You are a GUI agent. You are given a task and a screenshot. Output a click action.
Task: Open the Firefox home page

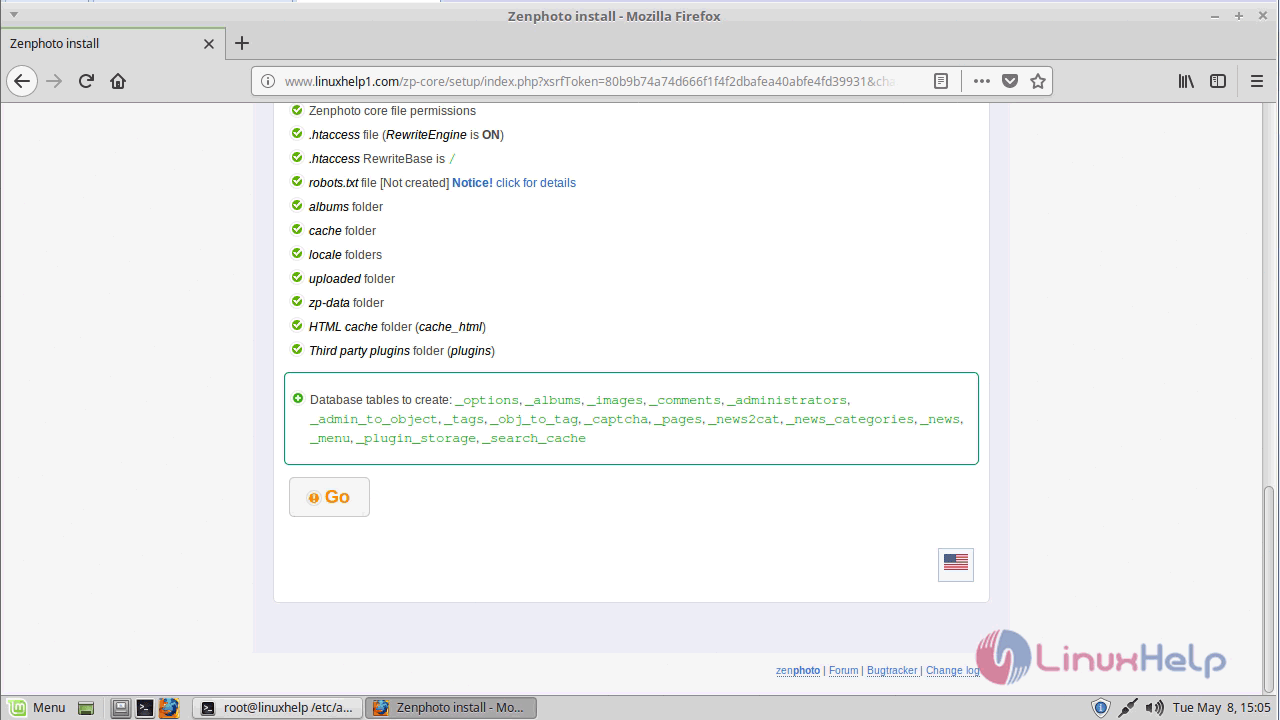118,81
